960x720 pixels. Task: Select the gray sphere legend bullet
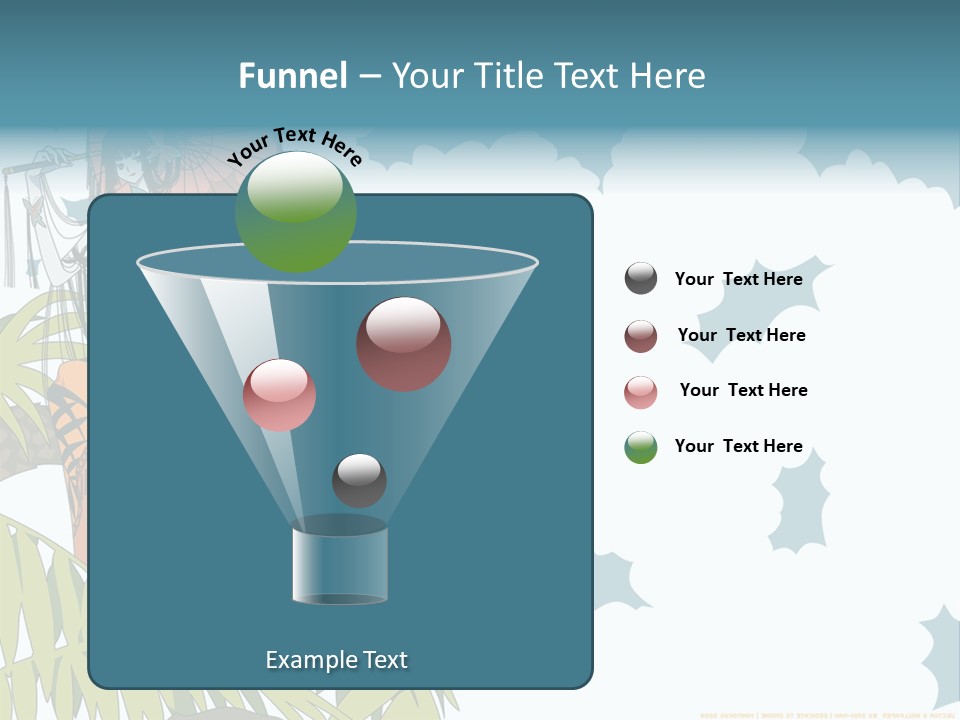tap(641, 279)
